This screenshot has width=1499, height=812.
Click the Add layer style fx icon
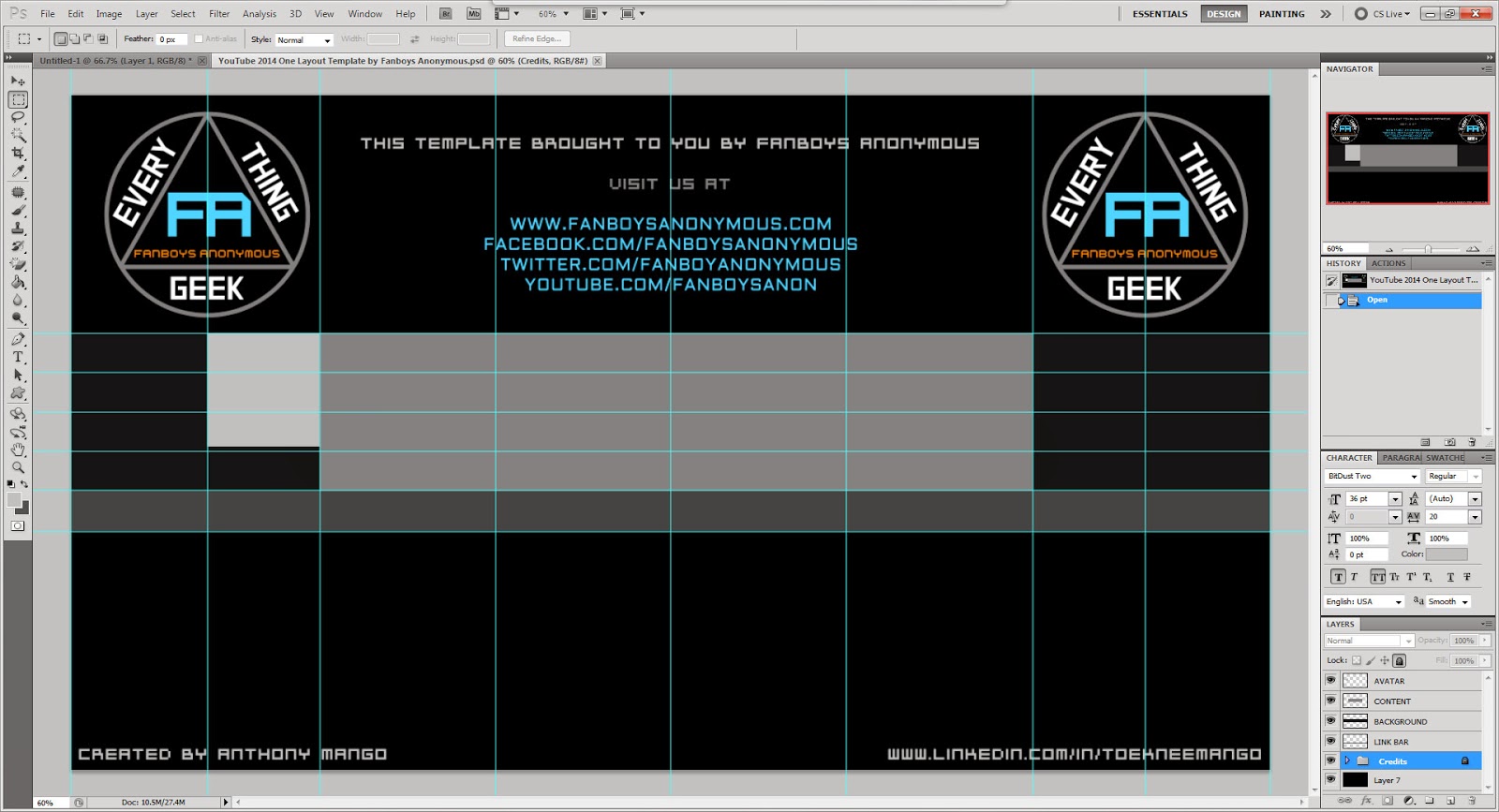(1366, 801)
